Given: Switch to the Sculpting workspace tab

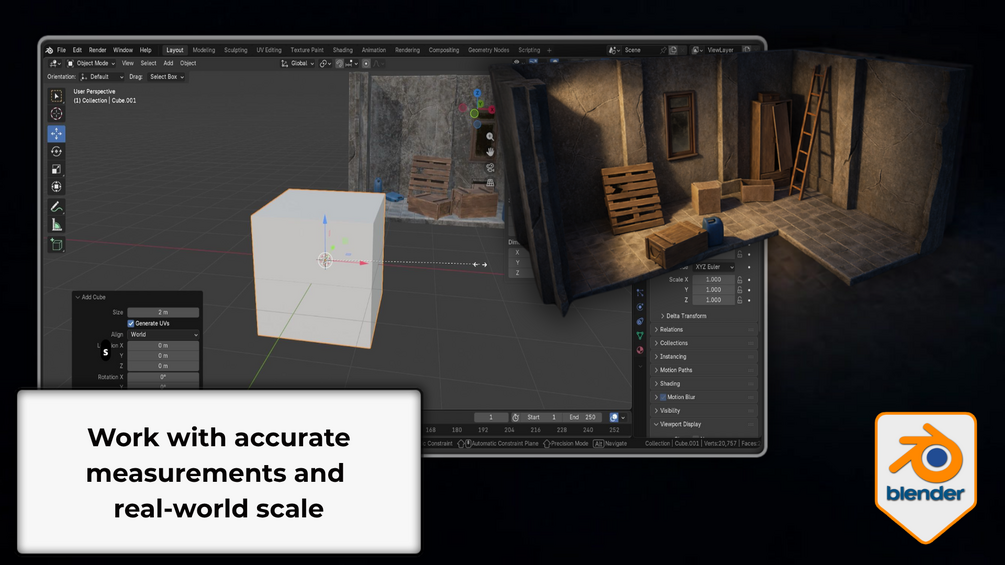Looking at the screenshot, I should pos(235,50).
